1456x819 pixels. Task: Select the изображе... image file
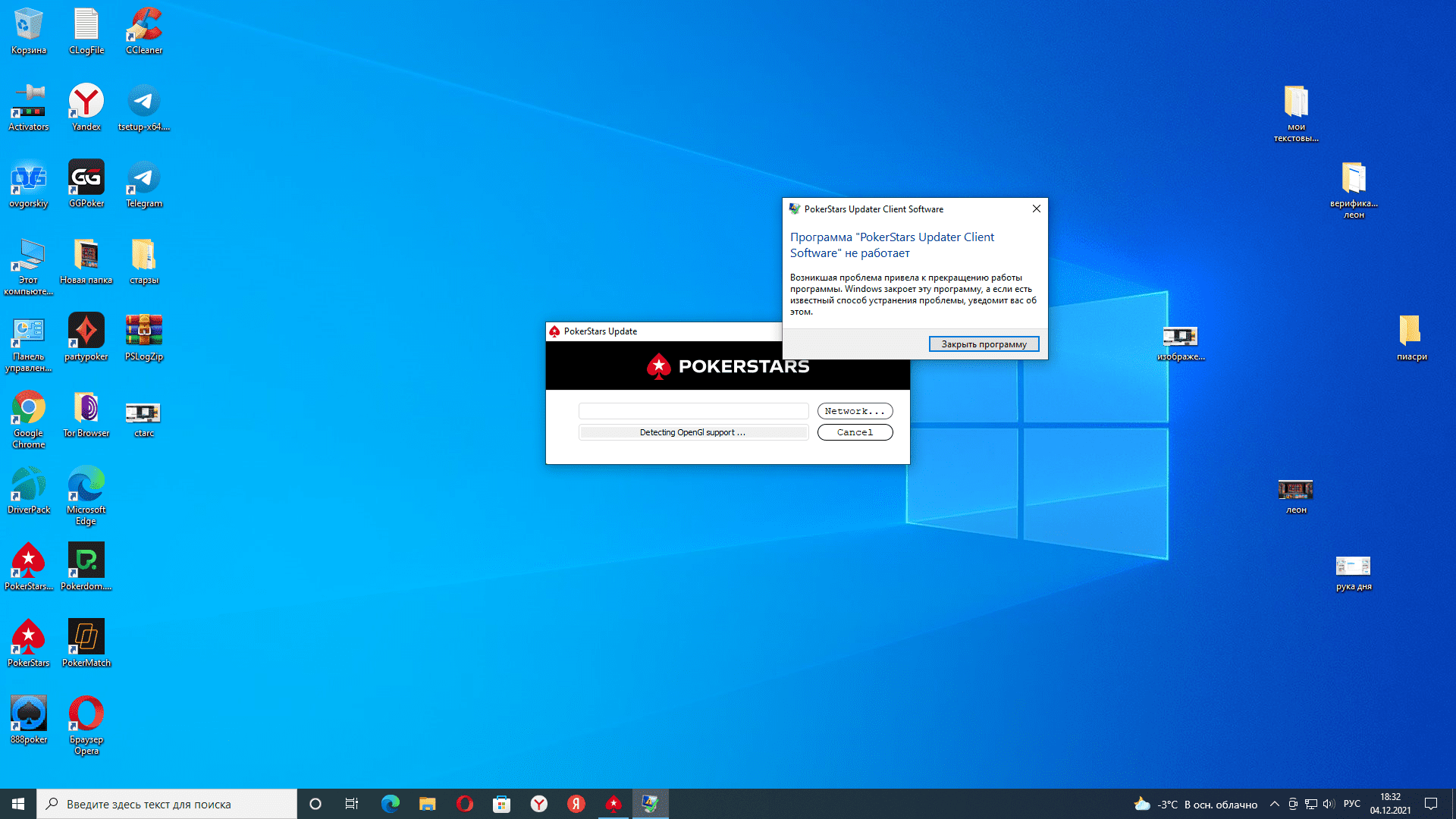(x=1181, y=344)
